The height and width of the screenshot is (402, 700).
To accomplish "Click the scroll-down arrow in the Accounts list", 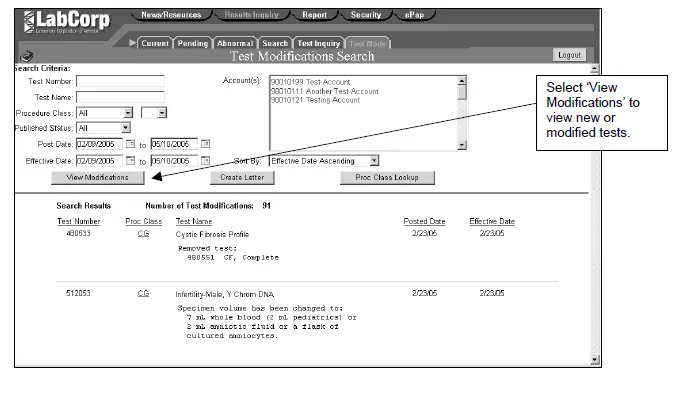I will tap(462, 145).
